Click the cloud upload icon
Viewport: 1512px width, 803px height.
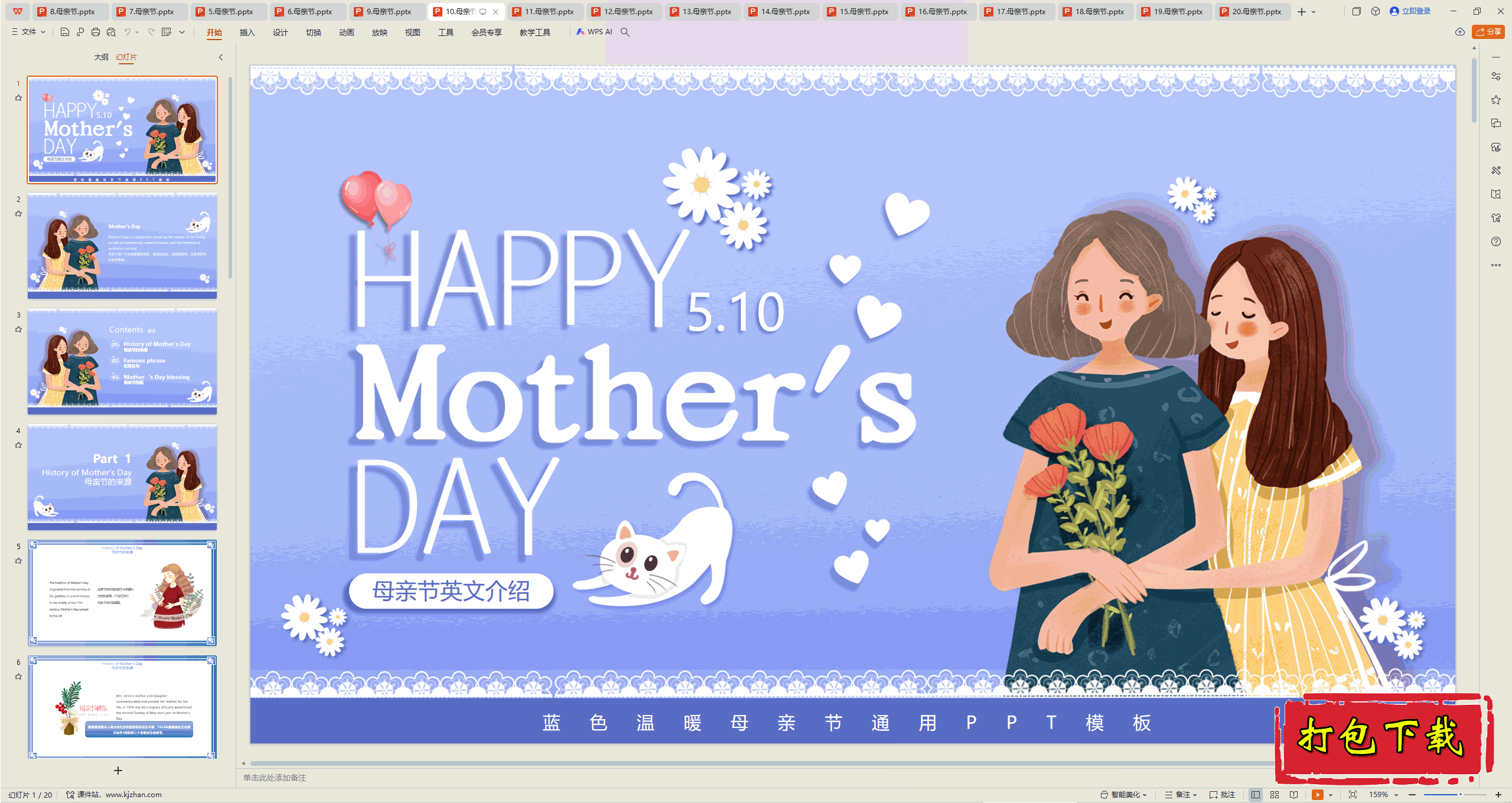click(x=1460, y=32)
